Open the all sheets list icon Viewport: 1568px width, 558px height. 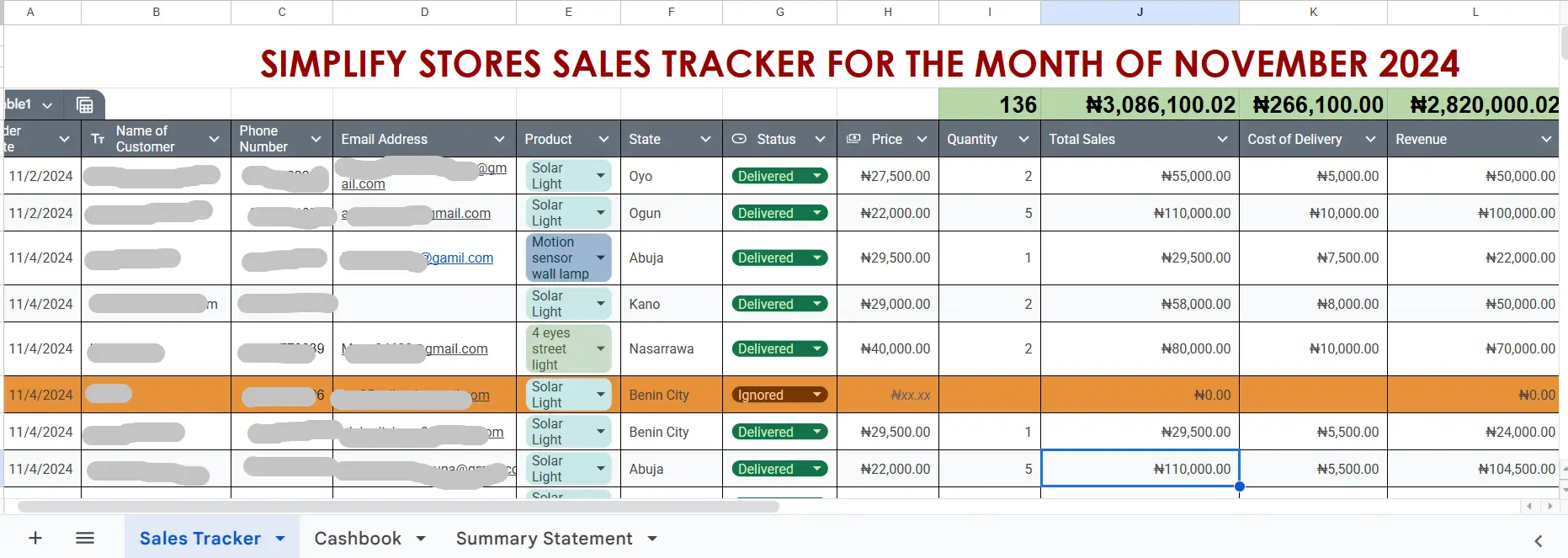pos(85,538)
